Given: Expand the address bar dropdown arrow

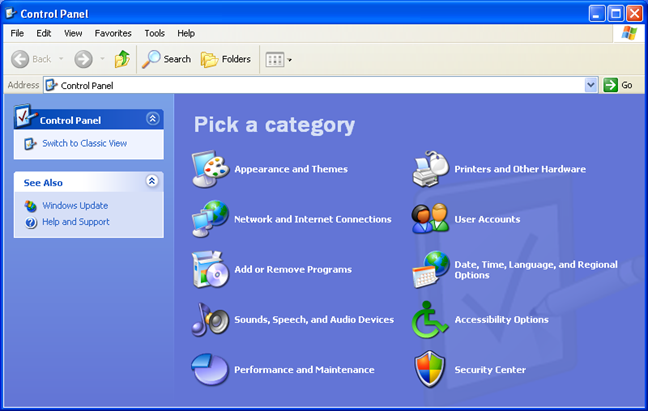Looking at the screenshot, I should pos(591,85).
